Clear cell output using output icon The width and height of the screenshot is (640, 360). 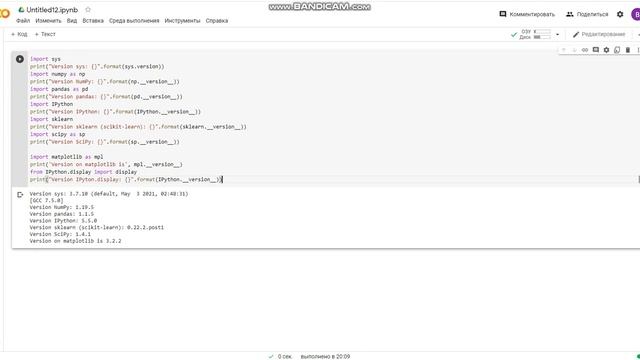(20, 195)
